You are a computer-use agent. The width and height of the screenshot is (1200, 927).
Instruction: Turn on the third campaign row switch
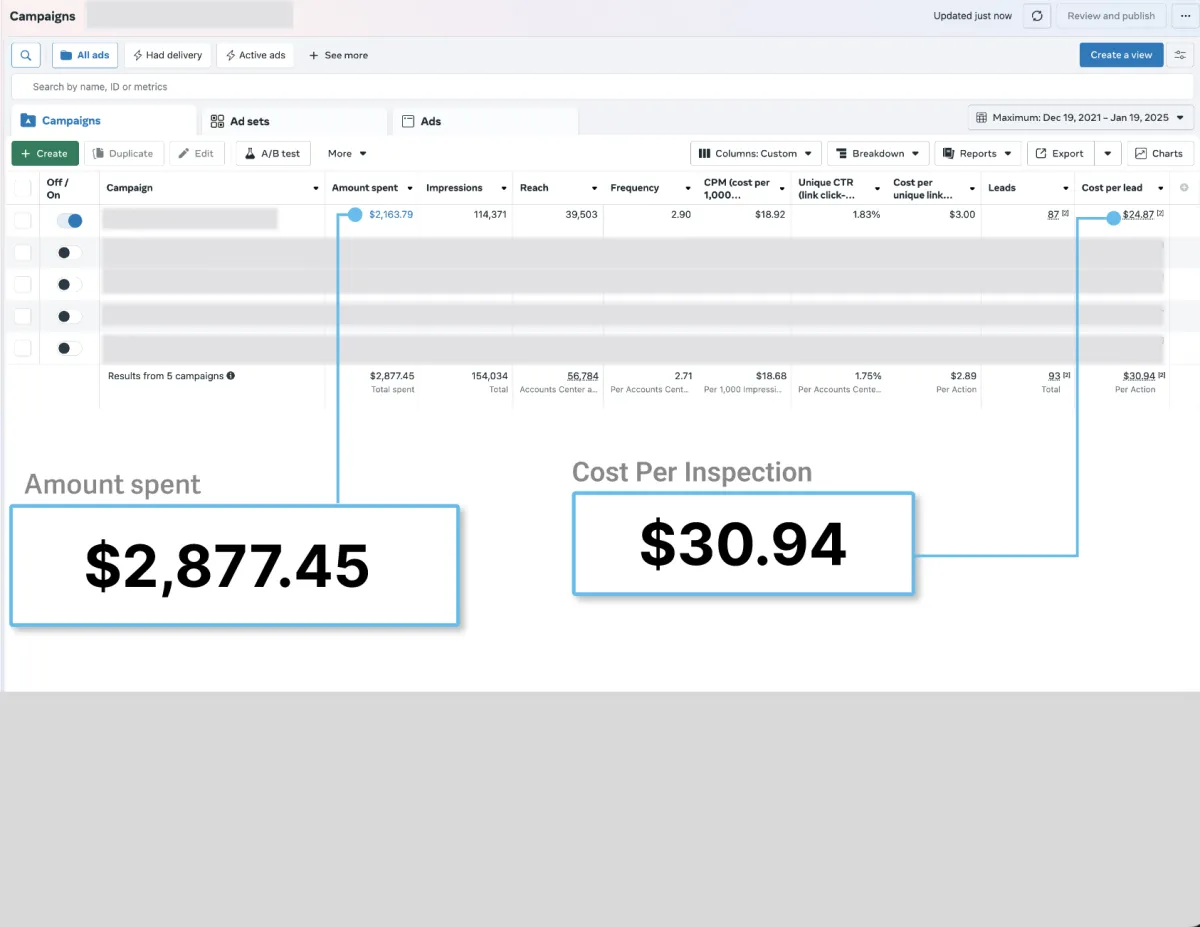pos(69,284)
